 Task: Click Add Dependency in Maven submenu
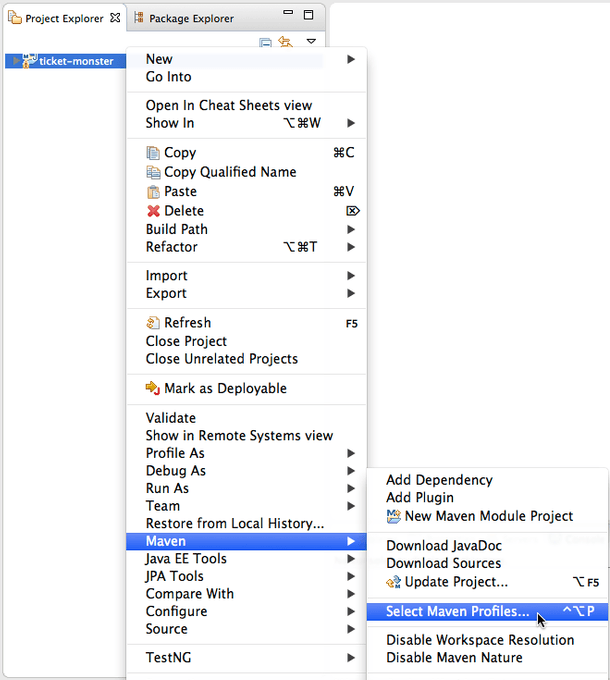pyautogui.click(x=439, y=480)
